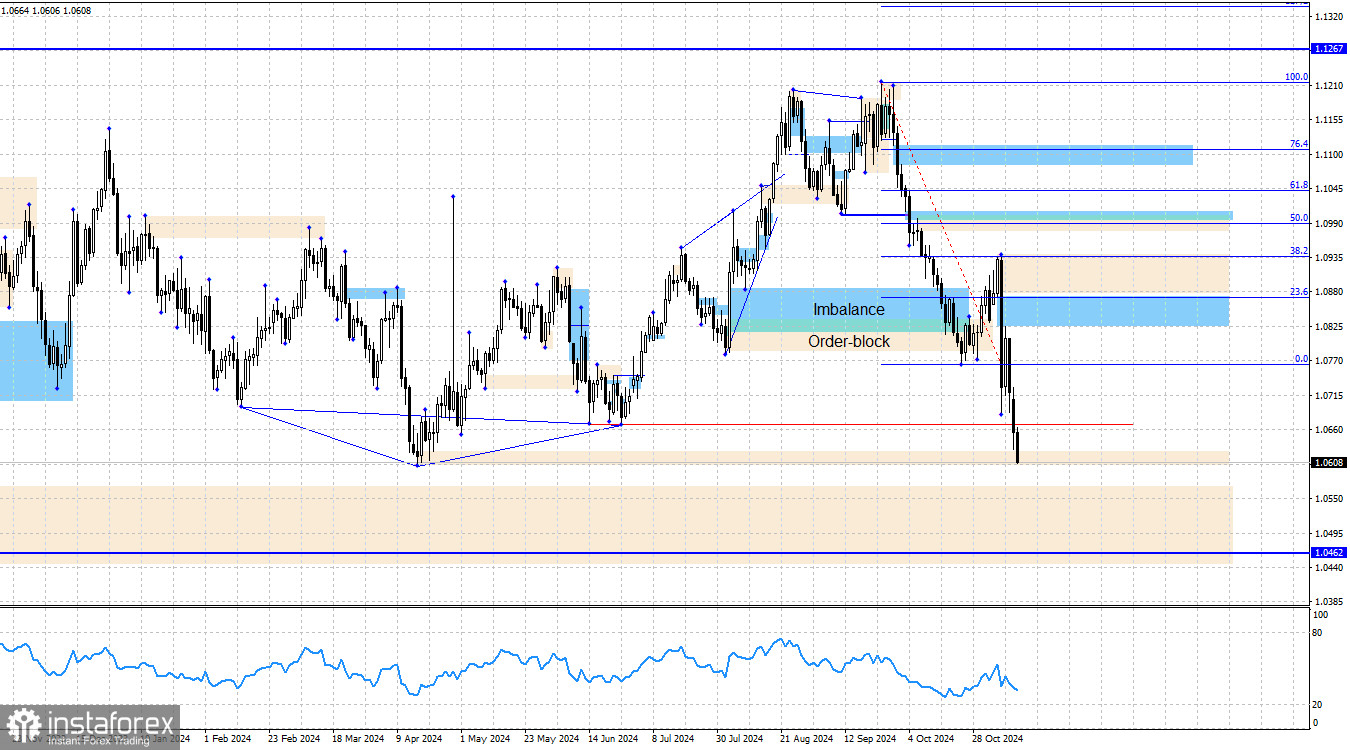Select the Fibonacci 38.2 level label
This screenshot has width=1350, height=750.
1298,251
